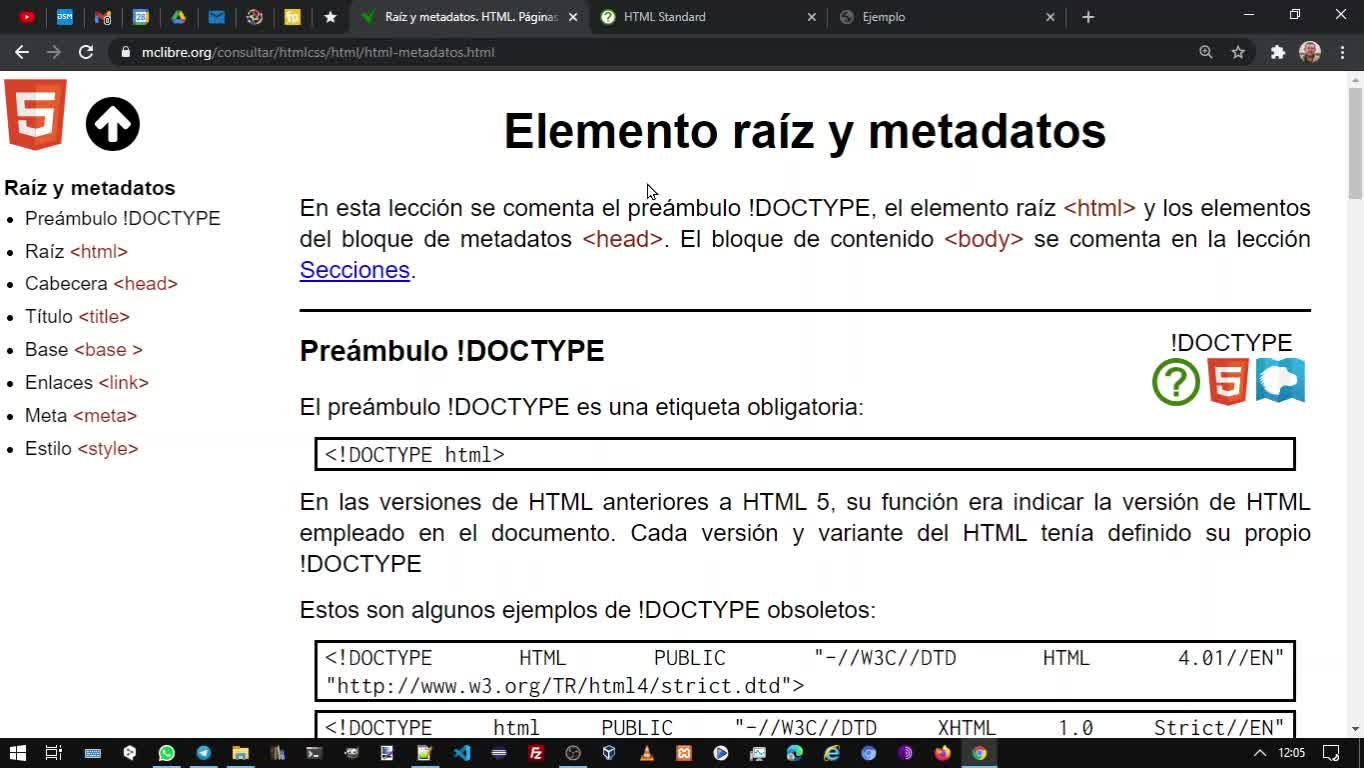Reload the page
This screenshot has width=1364, height=768.
coord(86,52)
